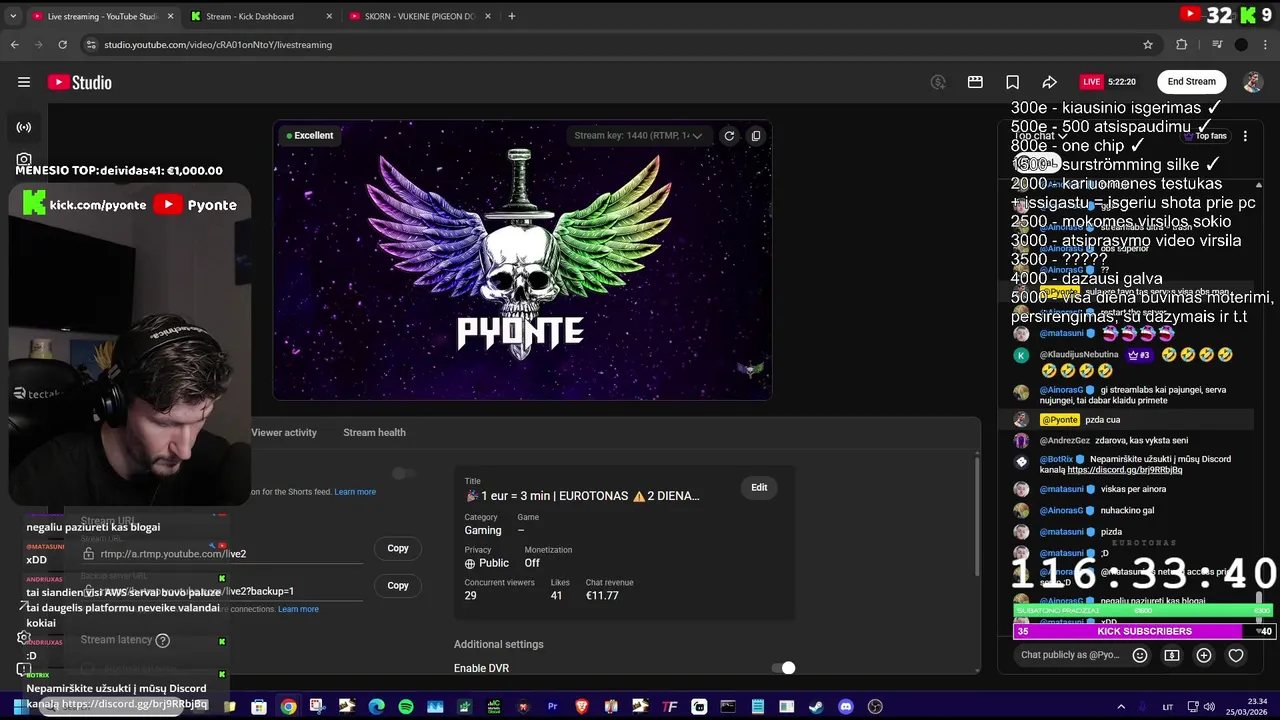Image resolution: width=1280 pixels, height=720 pixels.
Task: Send a heart reaction in chat
Action: pyautogui.click(x=1236, y=655)
